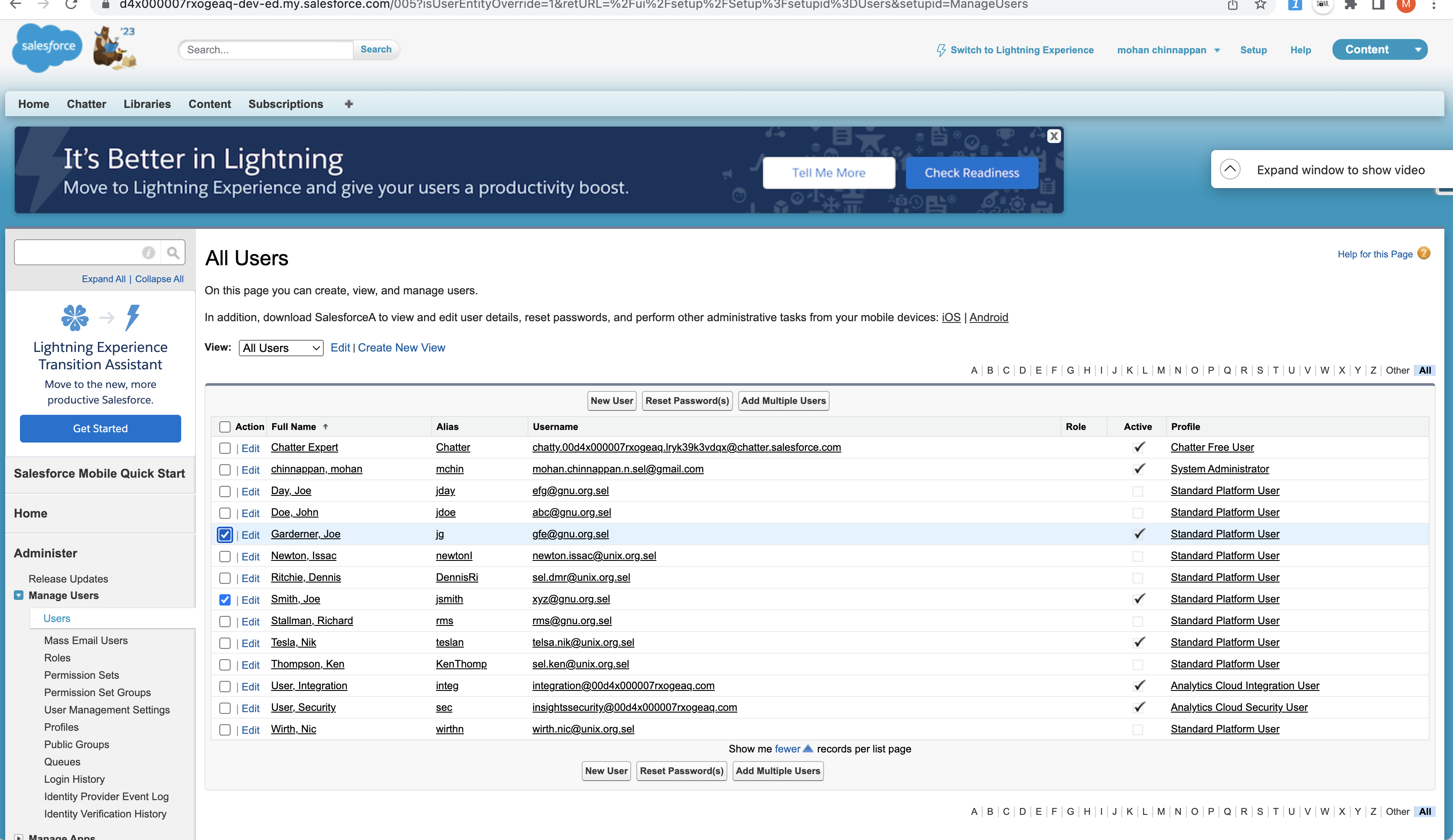Viewport: 1453px width, 840px height.
Task: Click Check Readiness button
Action: tap(971, 173)
